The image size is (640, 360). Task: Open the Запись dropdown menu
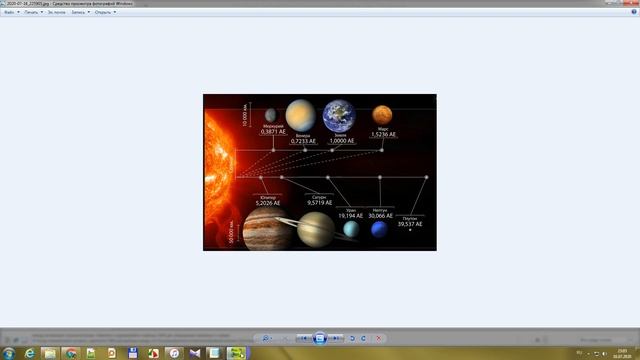80,12
